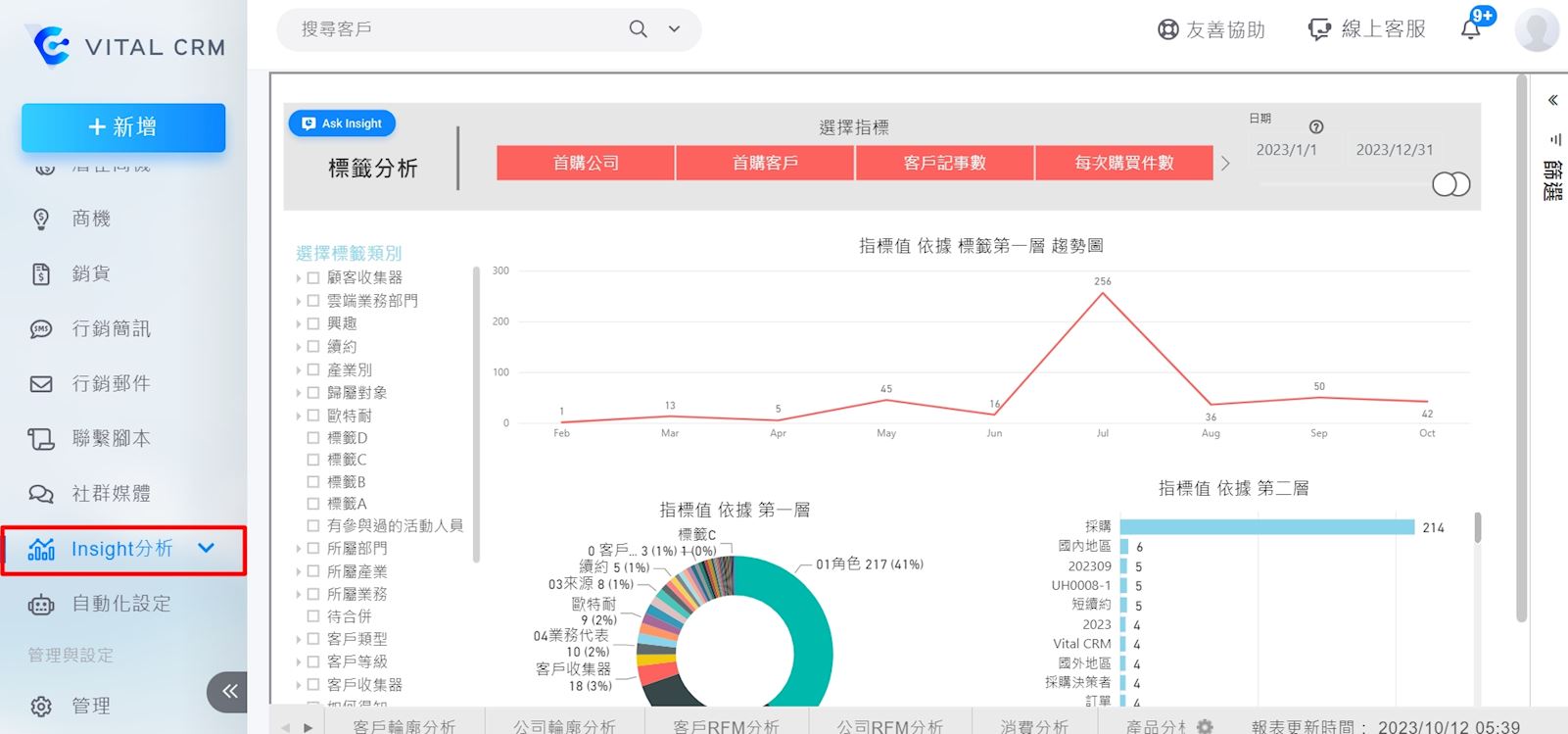Viewport: 1568px width, 734px height.
Task: Open the 消費分析 report tab
Action: click(x=1033, y=726)
